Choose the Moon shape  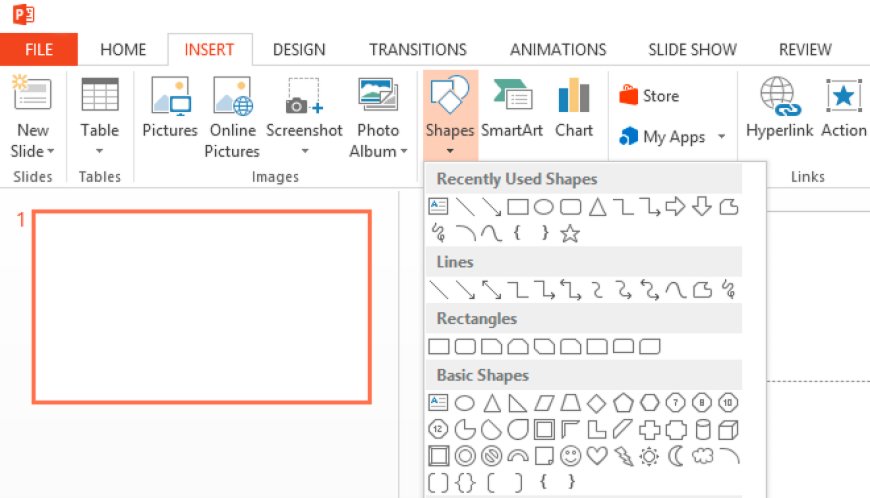tap(675, 457)
